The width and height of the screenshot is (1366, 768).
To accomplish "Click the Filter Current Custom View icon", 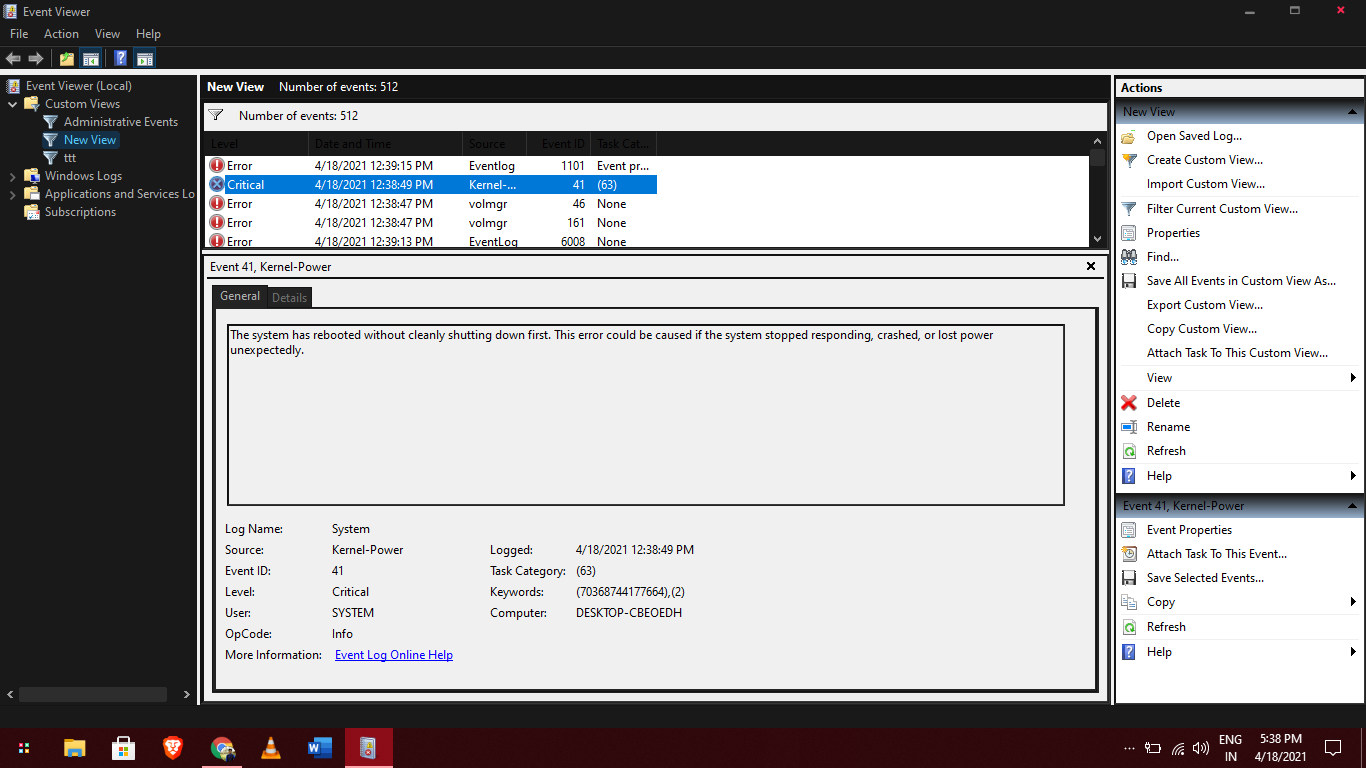I will pyautogui.click(x=1129, y=209).
